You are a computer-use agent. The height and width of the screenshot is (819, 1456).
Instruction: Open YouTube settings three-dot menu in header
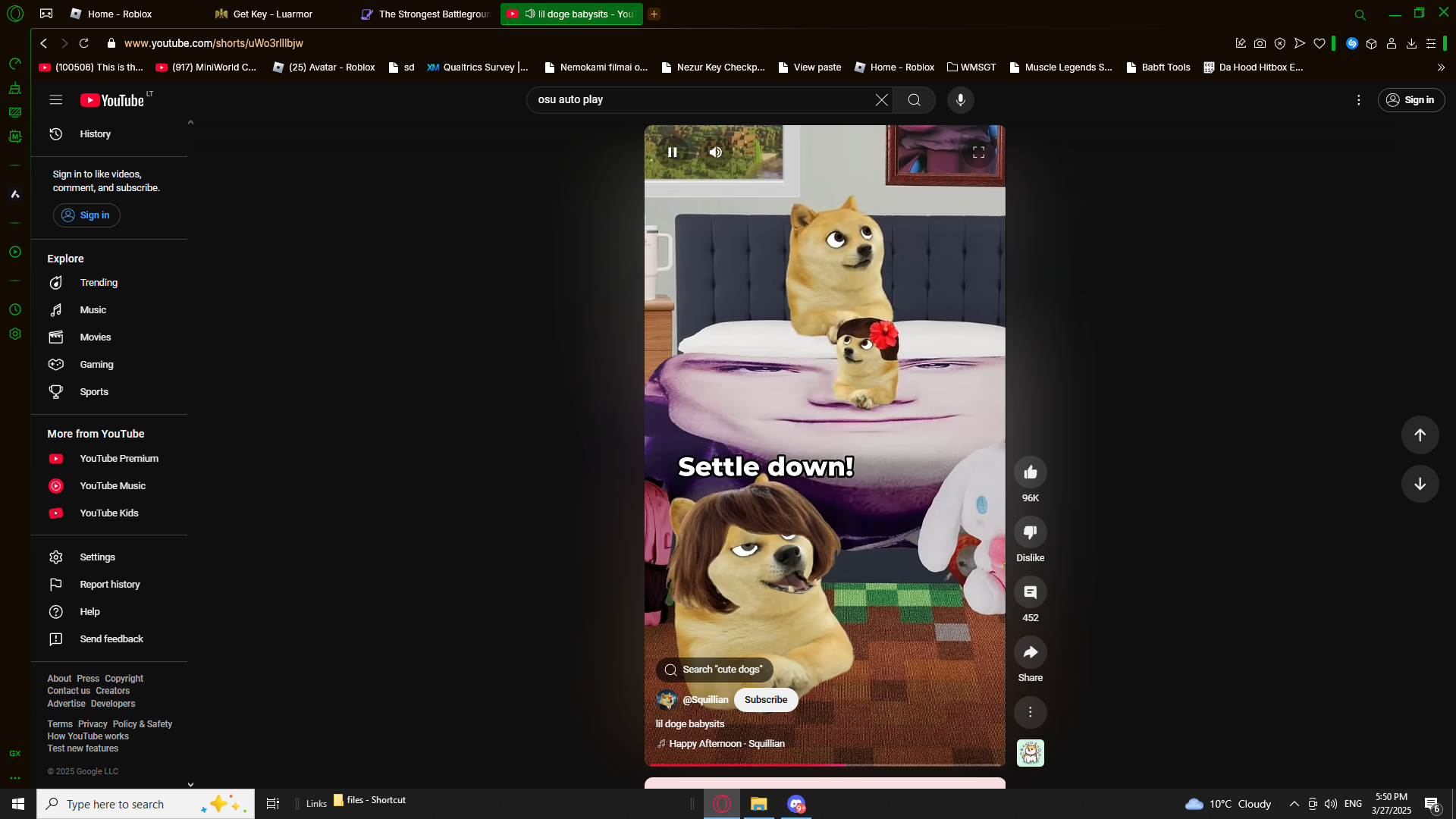1359,100
